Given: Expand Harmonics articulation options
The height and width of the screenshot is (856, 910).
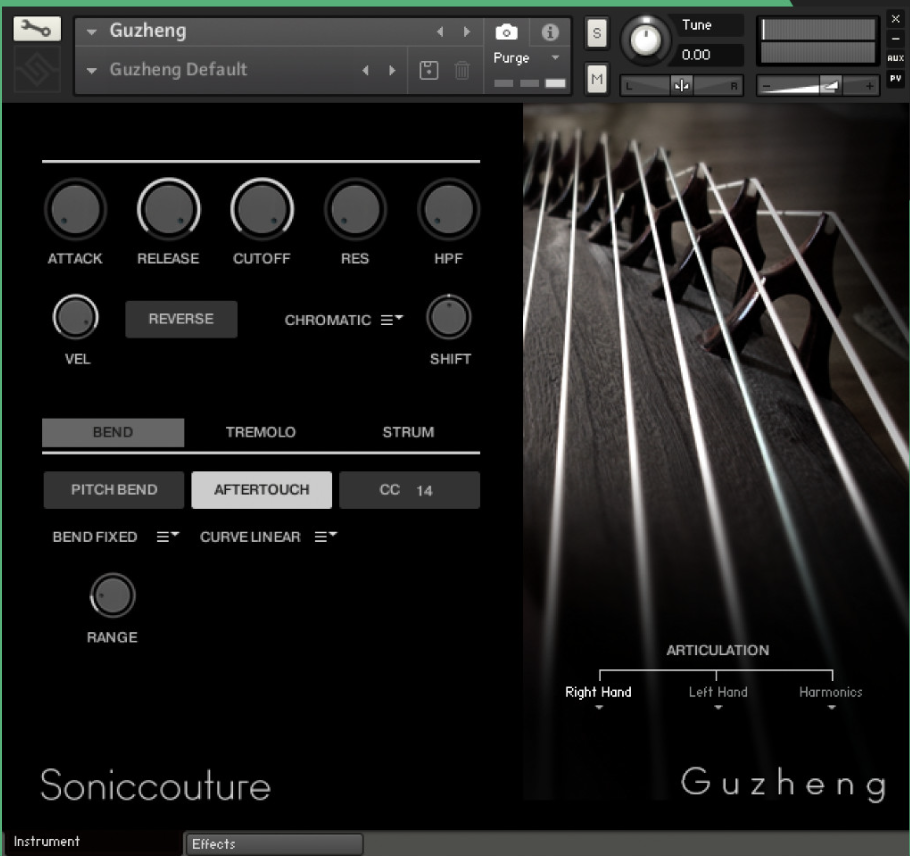Looking at the screenshot, I should tap(832, 707).
